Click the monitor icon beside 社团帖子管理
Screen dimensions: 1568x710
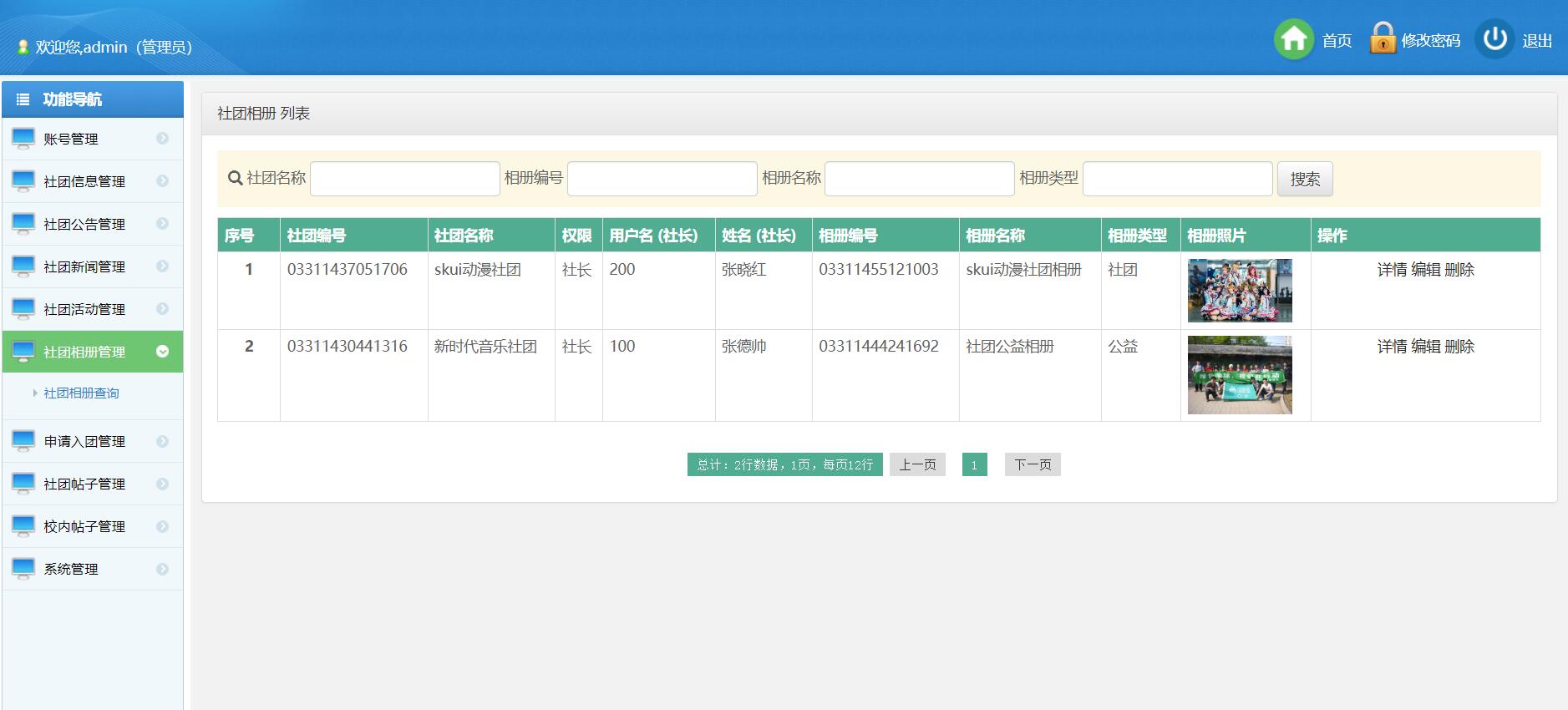pyautogui.click(x=23, y=484)
